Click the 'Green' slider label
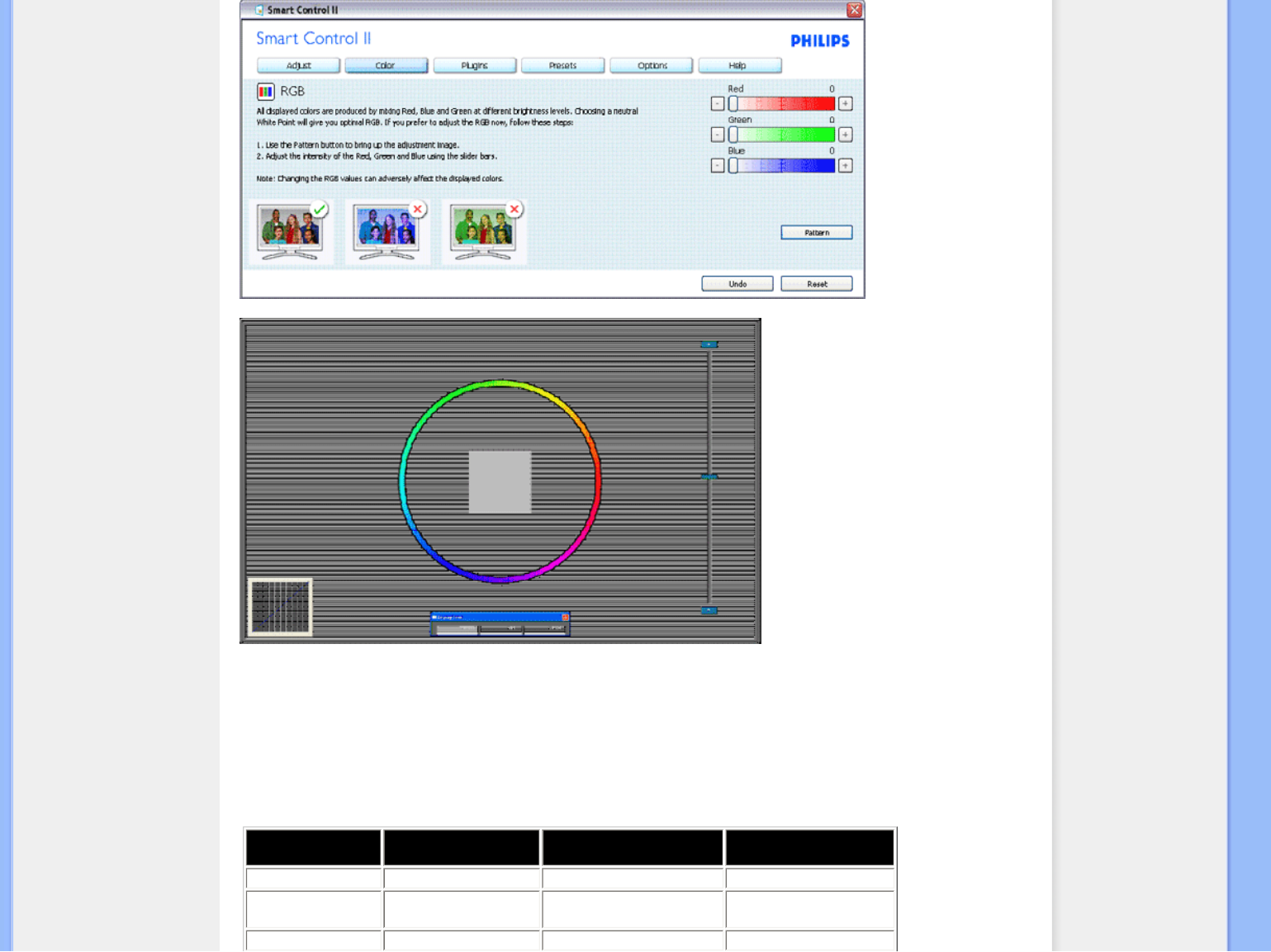The width and height of the screenshot is (1271, 952). [x=740, y=120]
